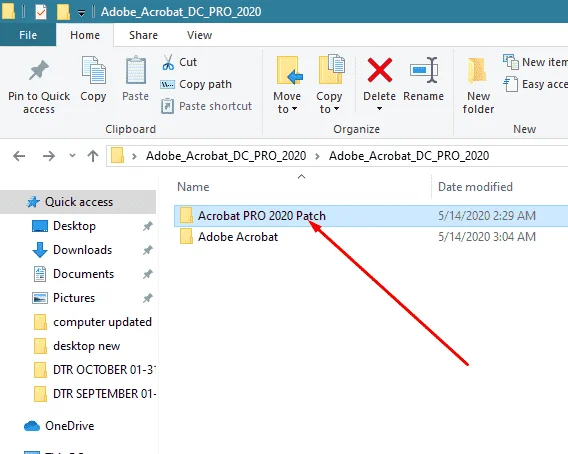Screen dimensions: 568x454
Task: Open Desktop in navigation pane
Action: (74, 226)
